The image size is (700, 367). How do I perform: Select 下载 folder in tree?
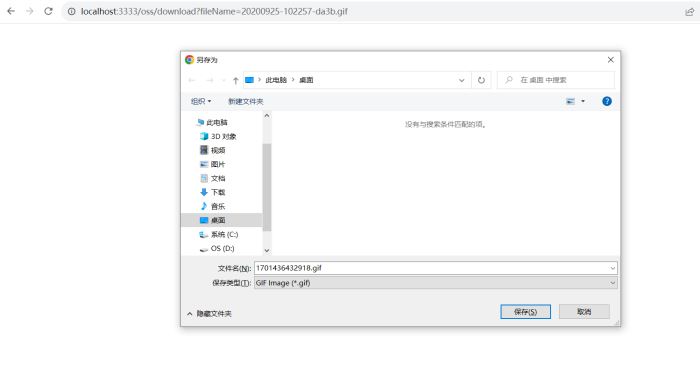212,192
